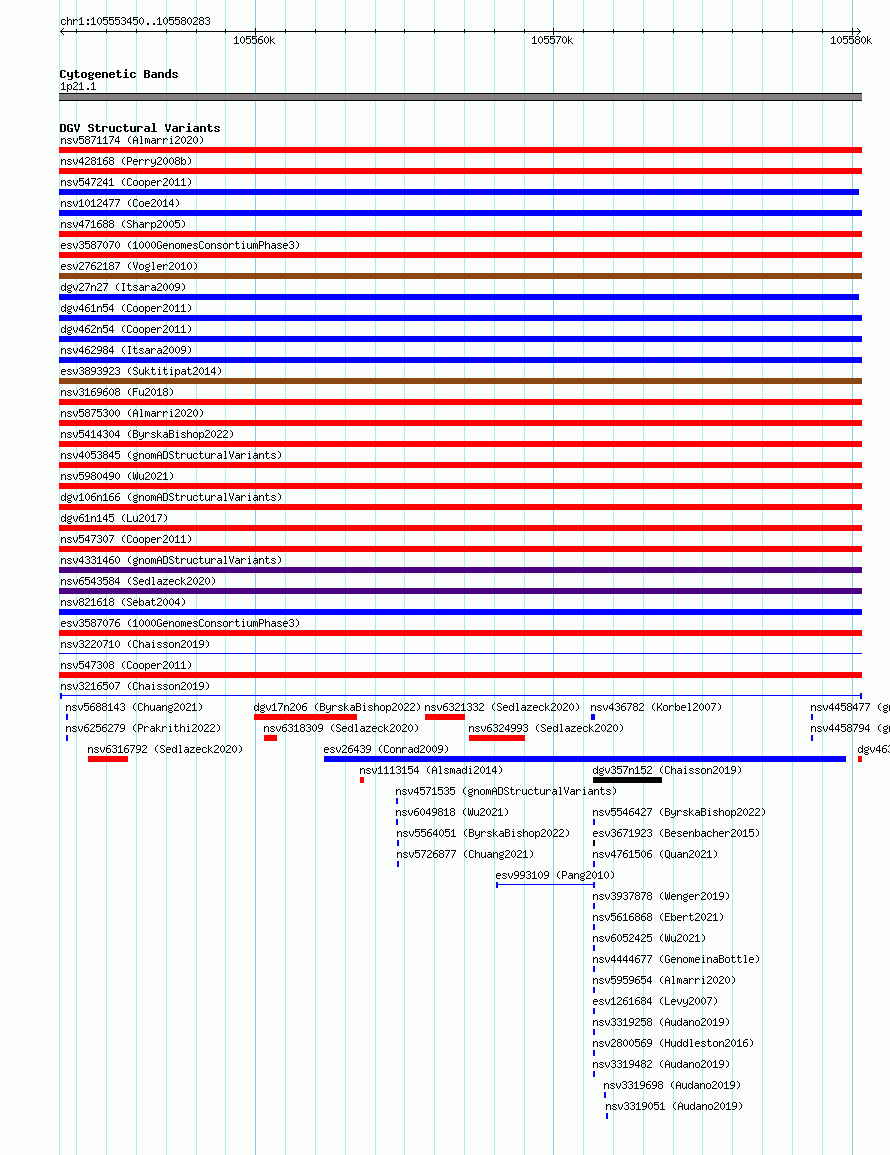Open the nsv1012477 (Coe2014) entry
Viewport: 890px width, 1155px height.
pyautogui.click(x=120, y=203)
